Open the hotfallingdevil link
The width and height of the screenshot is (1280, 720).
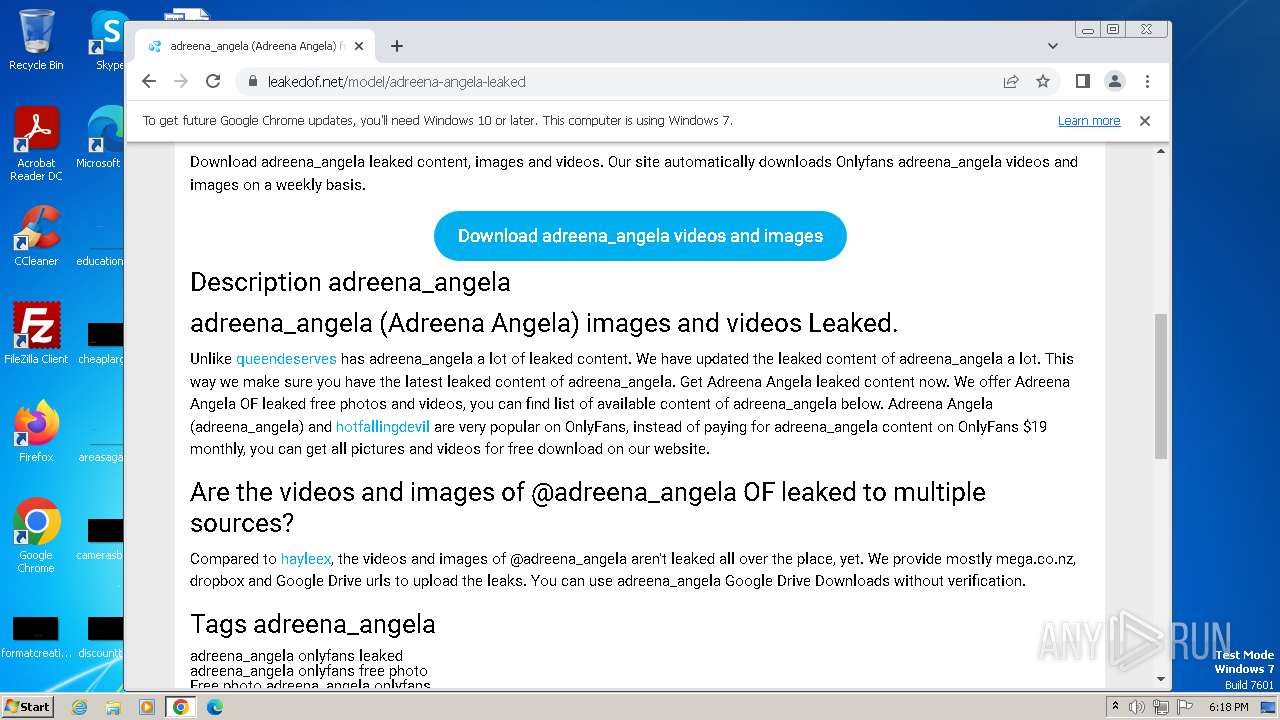(383, 427)
